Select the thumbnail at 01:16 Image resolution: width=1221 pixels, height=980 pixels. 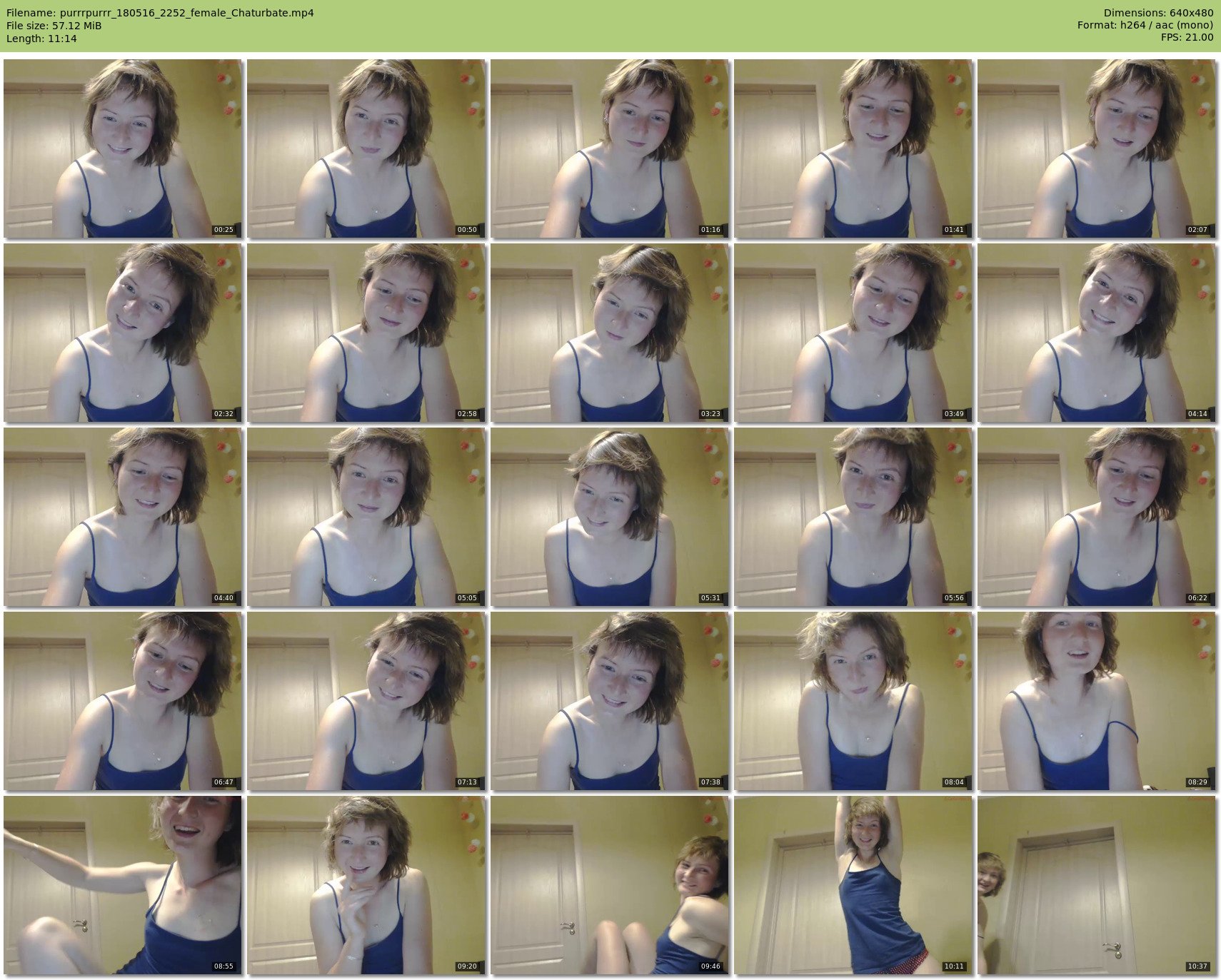point(610,148)
